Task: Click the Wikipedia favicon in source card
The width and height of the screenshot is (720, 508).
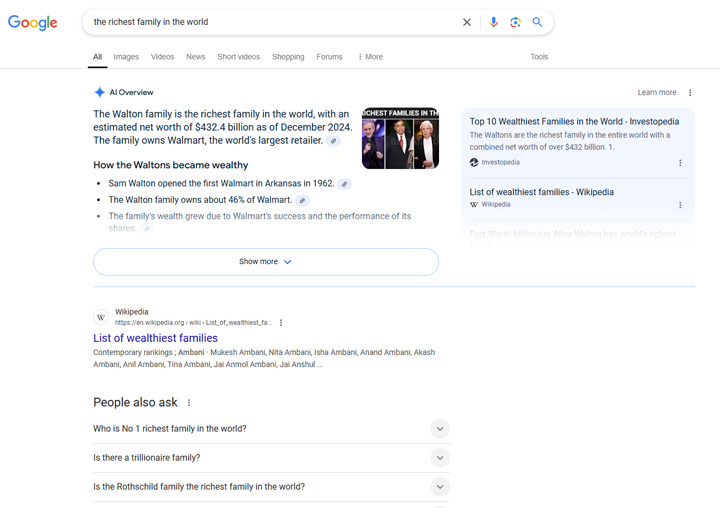Action: [474, 204]
